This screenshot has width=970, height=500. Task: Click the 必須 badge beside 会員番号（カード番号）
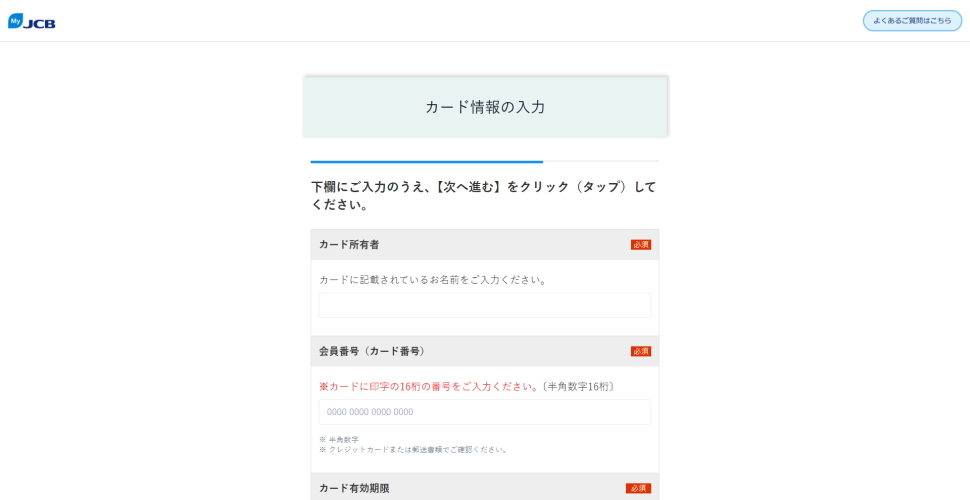pyautogui.click(x=640, y=352)
